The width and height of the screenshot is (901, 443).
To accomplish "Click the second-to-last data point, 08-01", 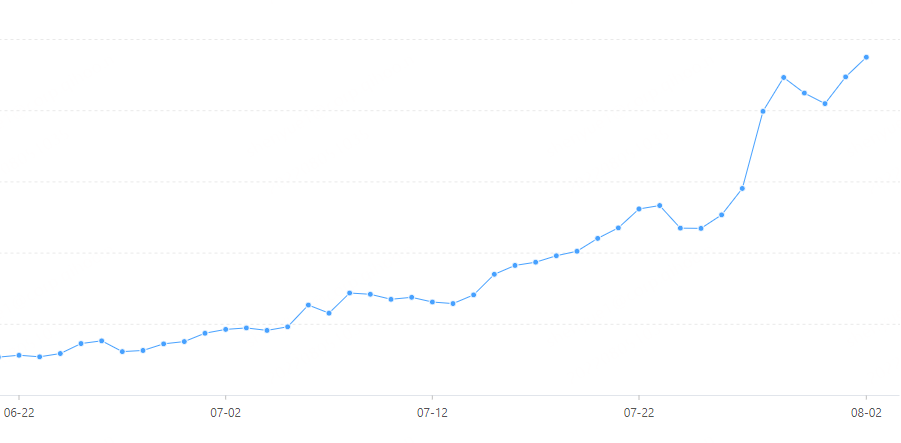I will pos(846,76).
